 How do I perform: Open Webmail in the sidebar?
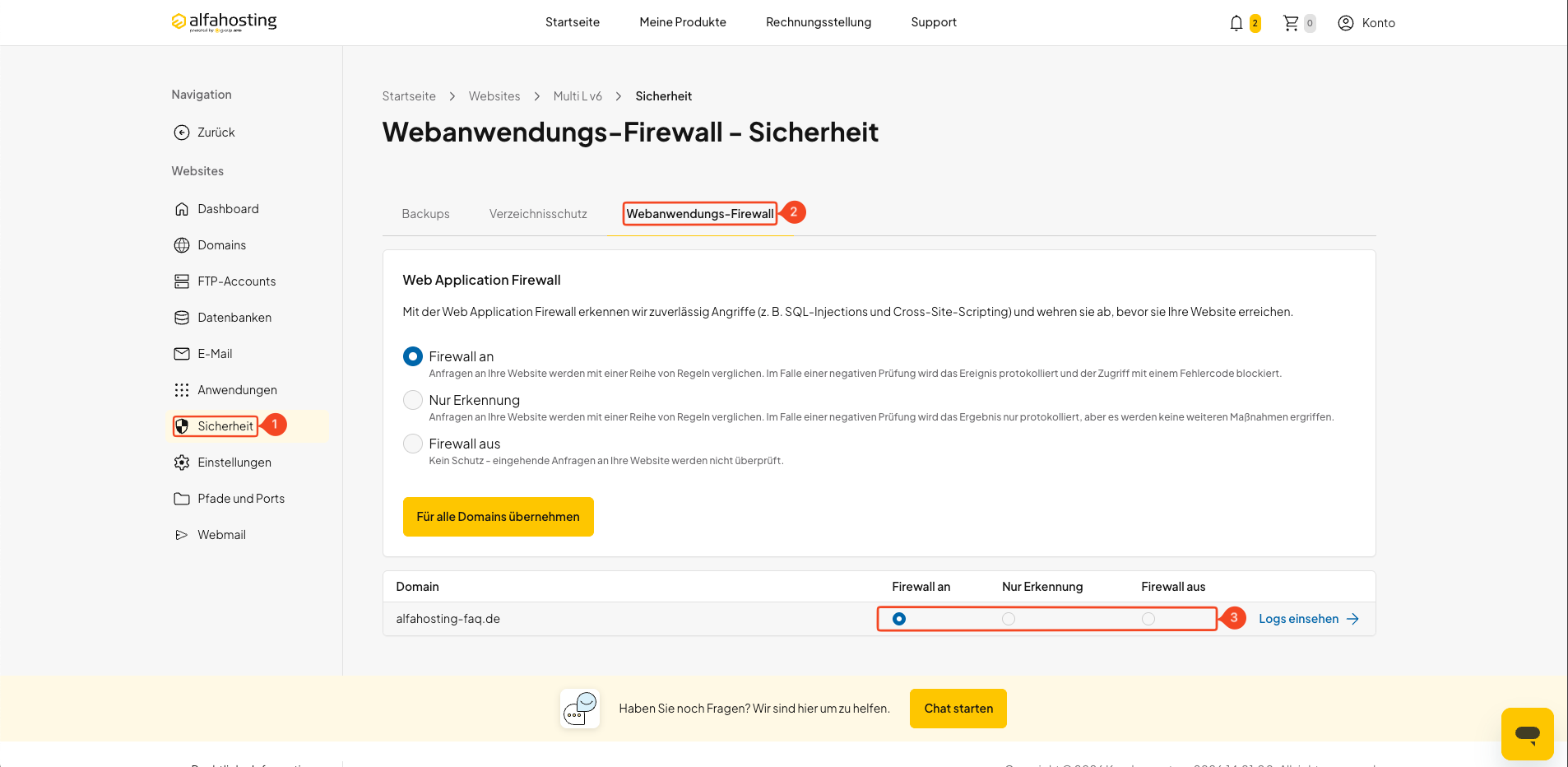coord(221,535)
